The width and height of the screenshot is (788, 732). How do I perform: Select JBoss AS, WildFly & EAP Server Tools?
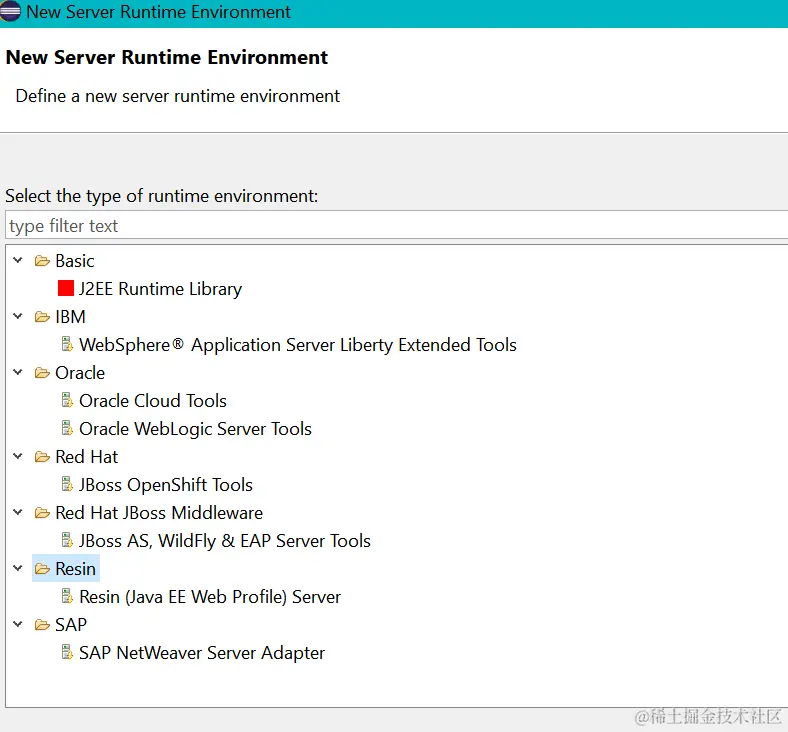(225, 541)
